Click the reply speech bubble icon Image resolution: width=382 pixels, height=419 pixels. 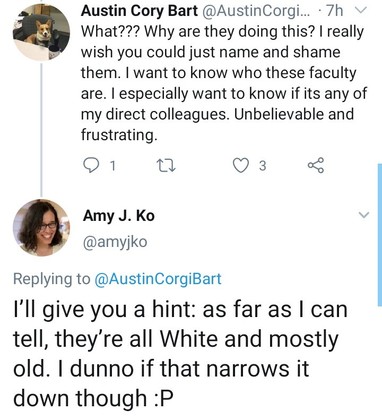coord(89,165)
